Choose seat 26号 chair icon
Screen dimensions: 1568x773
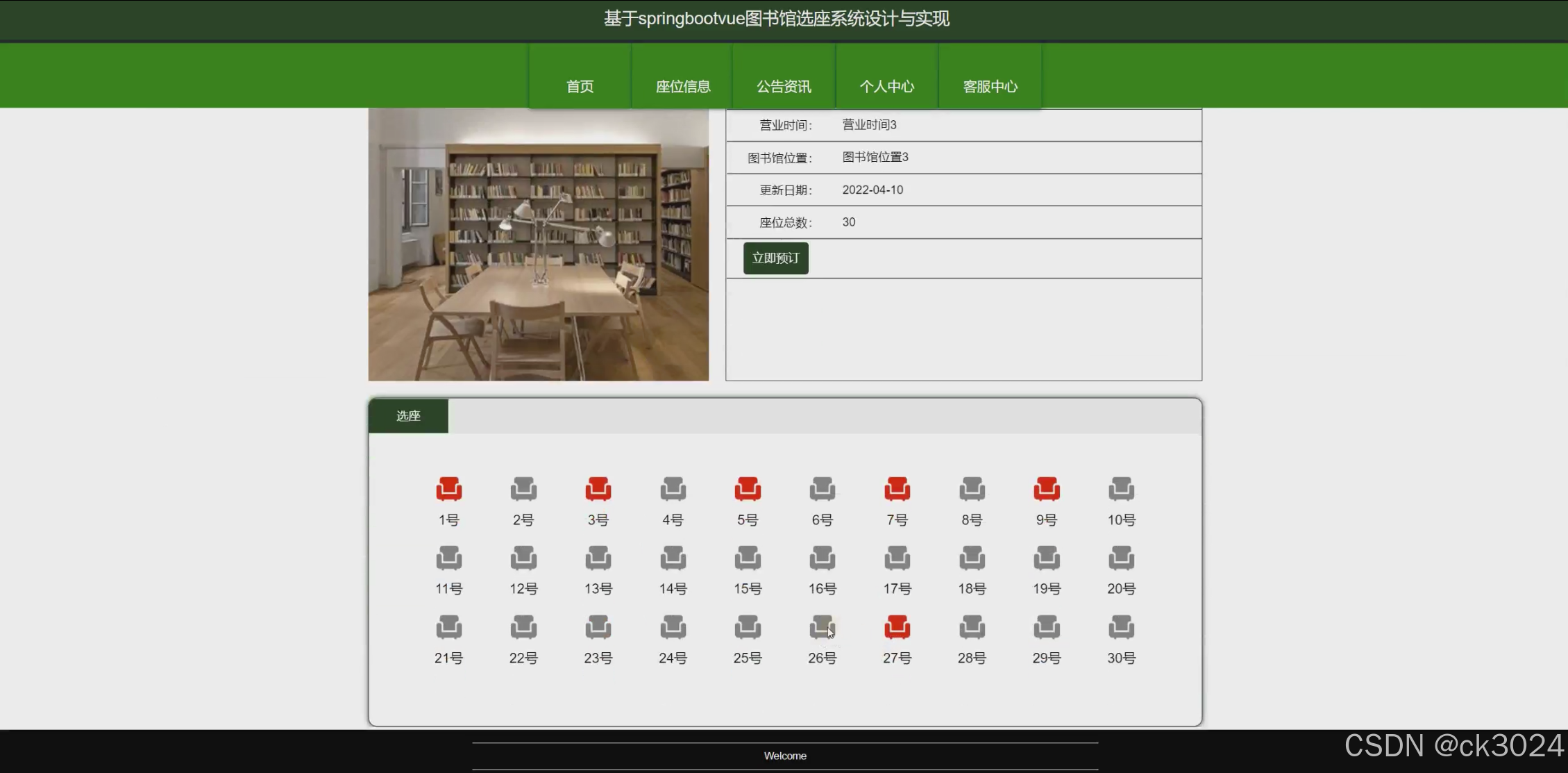(822, 627)
